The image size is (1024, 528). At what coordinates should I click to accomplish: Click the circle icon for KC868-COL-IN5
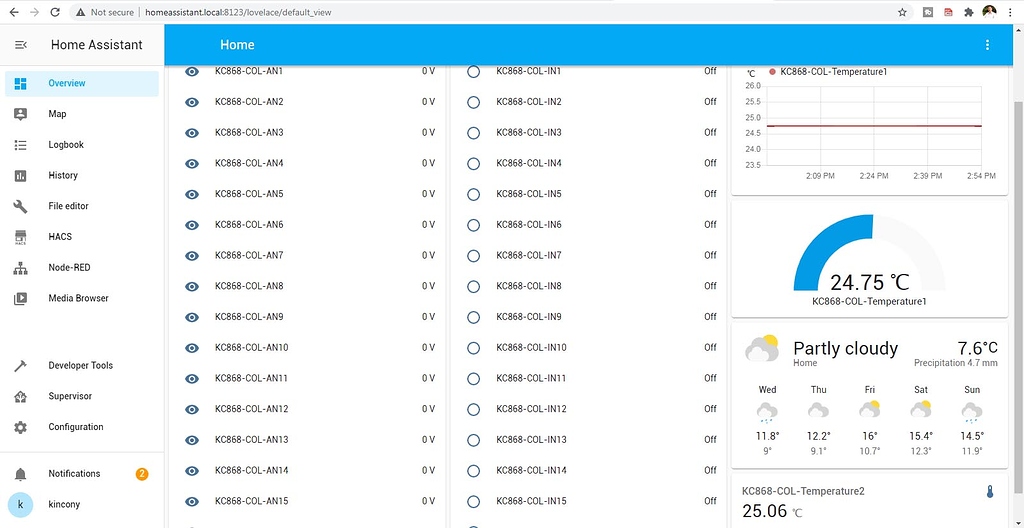(473, 195)
